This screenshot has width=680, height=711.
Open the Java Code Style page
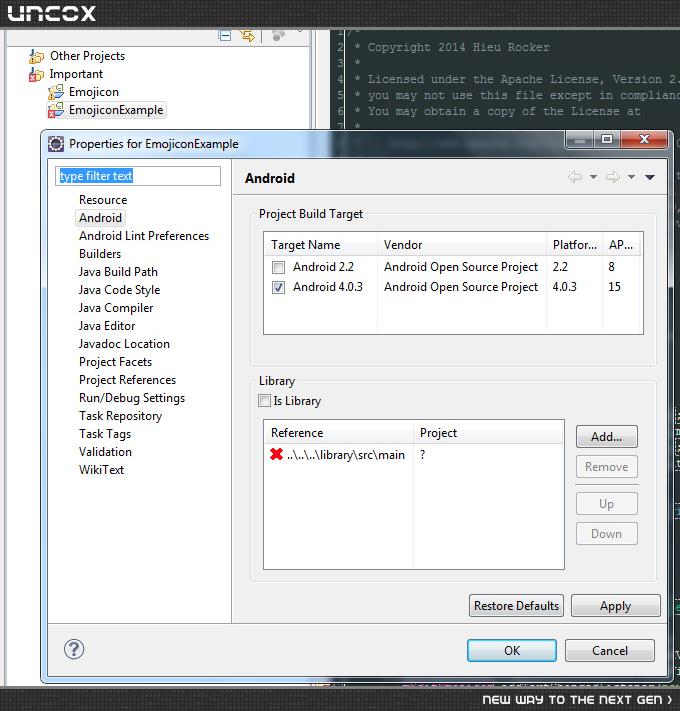[119, 290]
